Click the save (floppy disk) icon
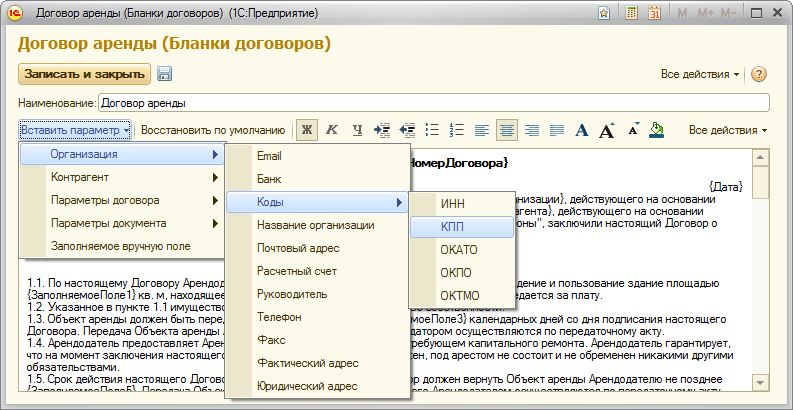This screenshot has height=410, width=793. [x=165, y=74]
